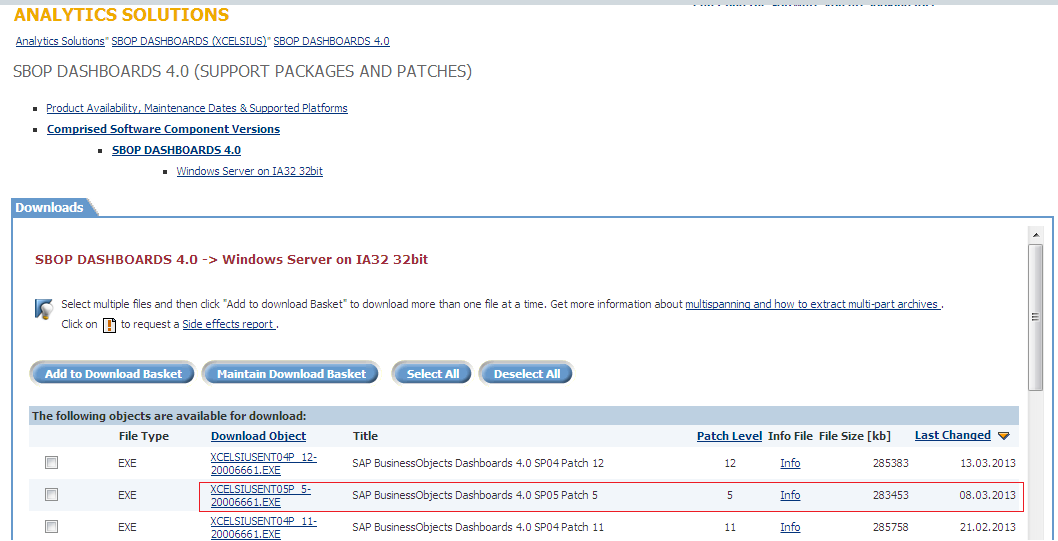Image resolution: width=1058 pixels, height=541 pixels.
Task: Go to SBOP DASHBOARDS (XCELSIUS) breadcrumb
Action: [x=189, y=42]
